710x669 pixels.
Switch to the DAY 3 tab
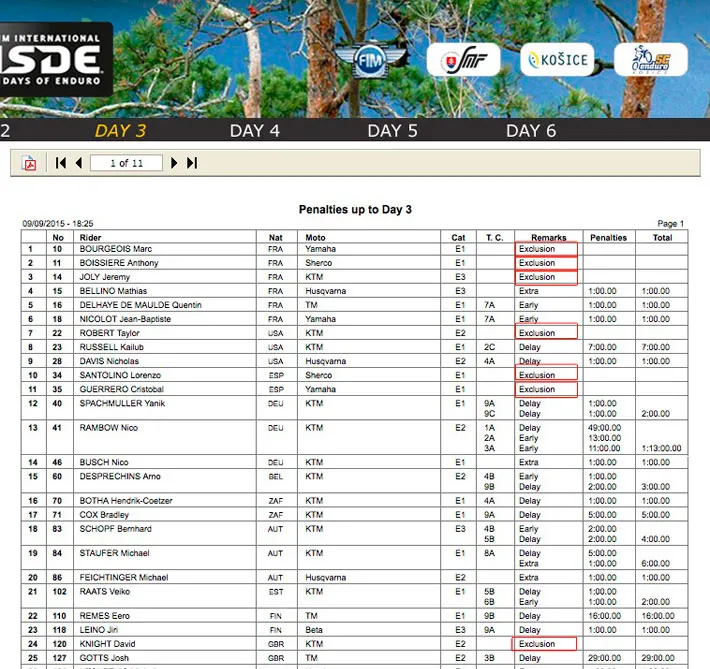[x=120, y=131]
